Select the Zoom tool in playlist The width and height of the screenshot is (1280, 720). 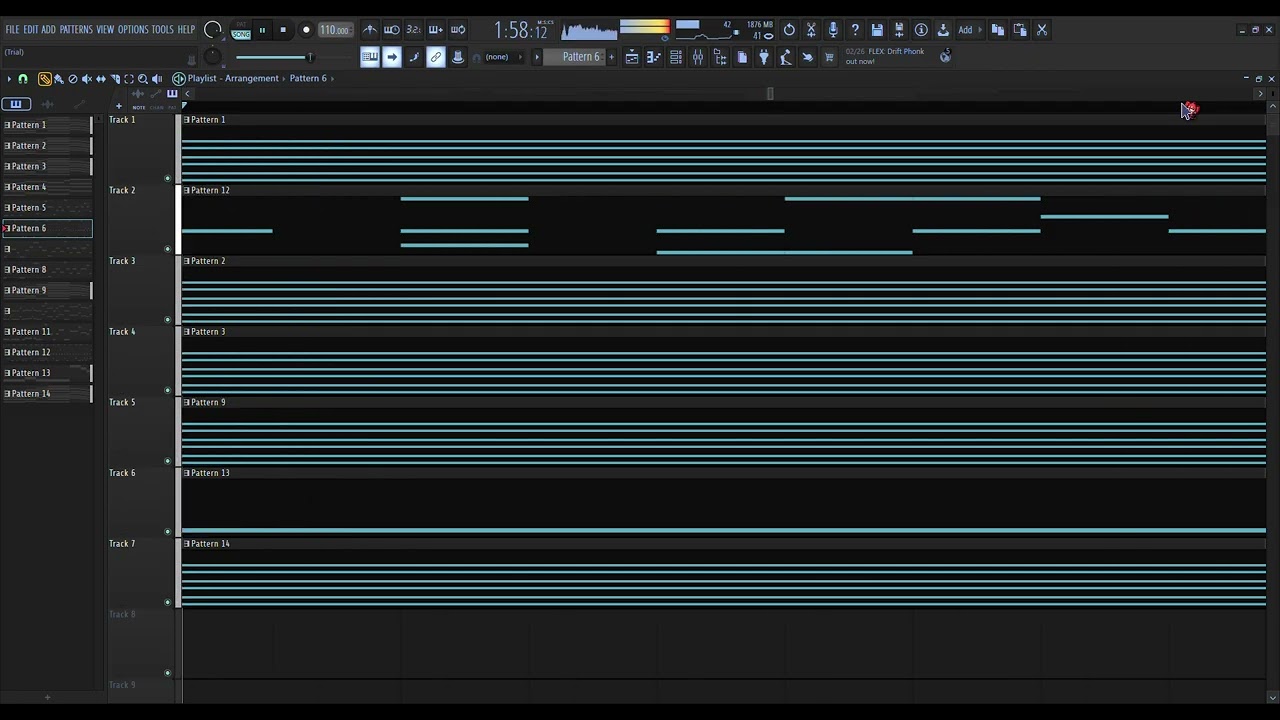click(143, 79)
